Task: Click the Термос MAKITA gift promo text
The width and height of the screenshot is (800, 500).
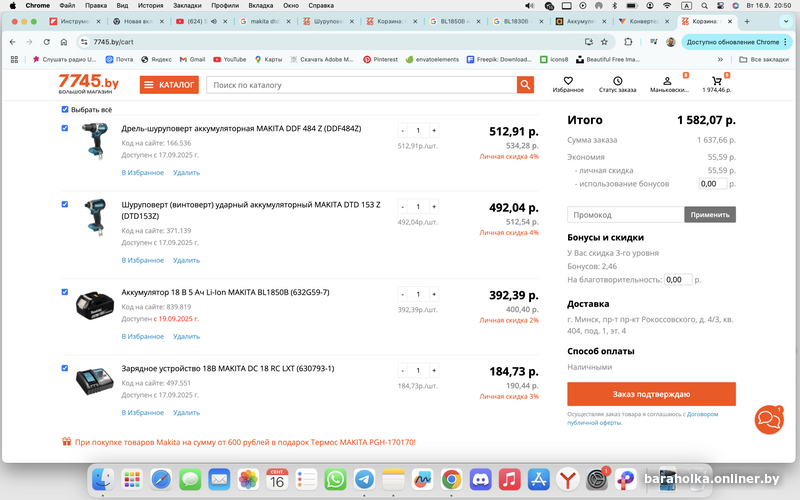Action: [x=245, y=442]
